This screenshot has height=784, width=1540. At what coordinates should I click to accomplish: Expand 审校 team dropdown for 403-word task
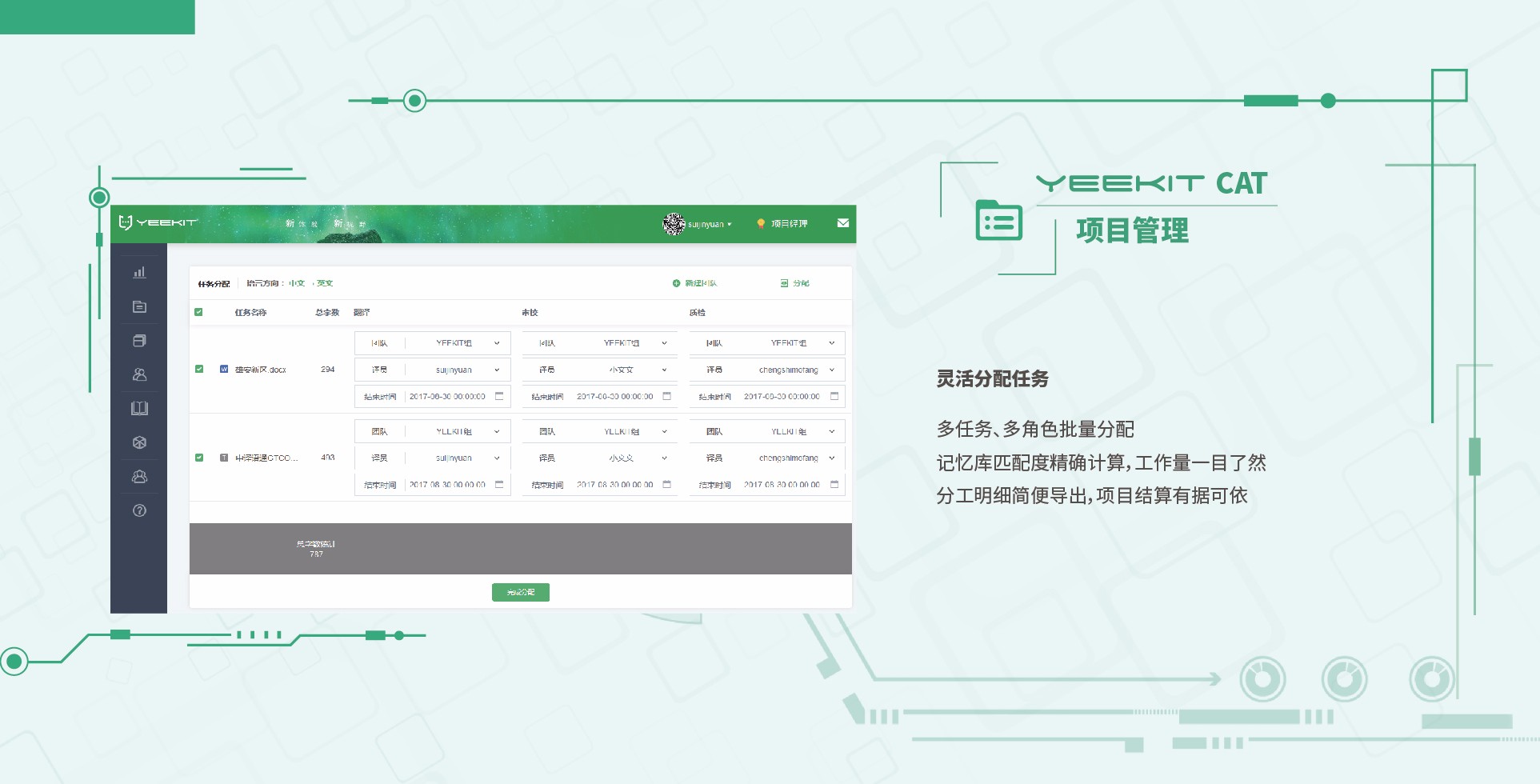(x=599, y=431)
